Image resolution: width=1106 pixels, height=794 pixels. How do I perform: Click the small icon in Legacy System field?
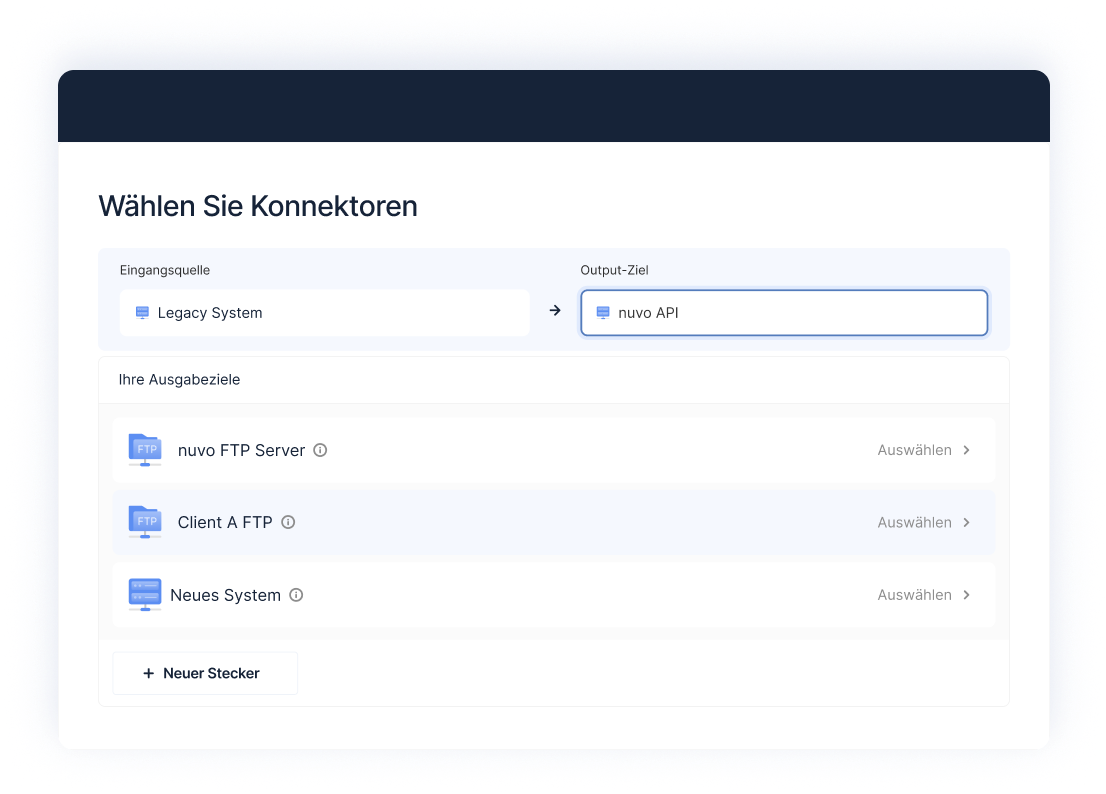(142, 312)
